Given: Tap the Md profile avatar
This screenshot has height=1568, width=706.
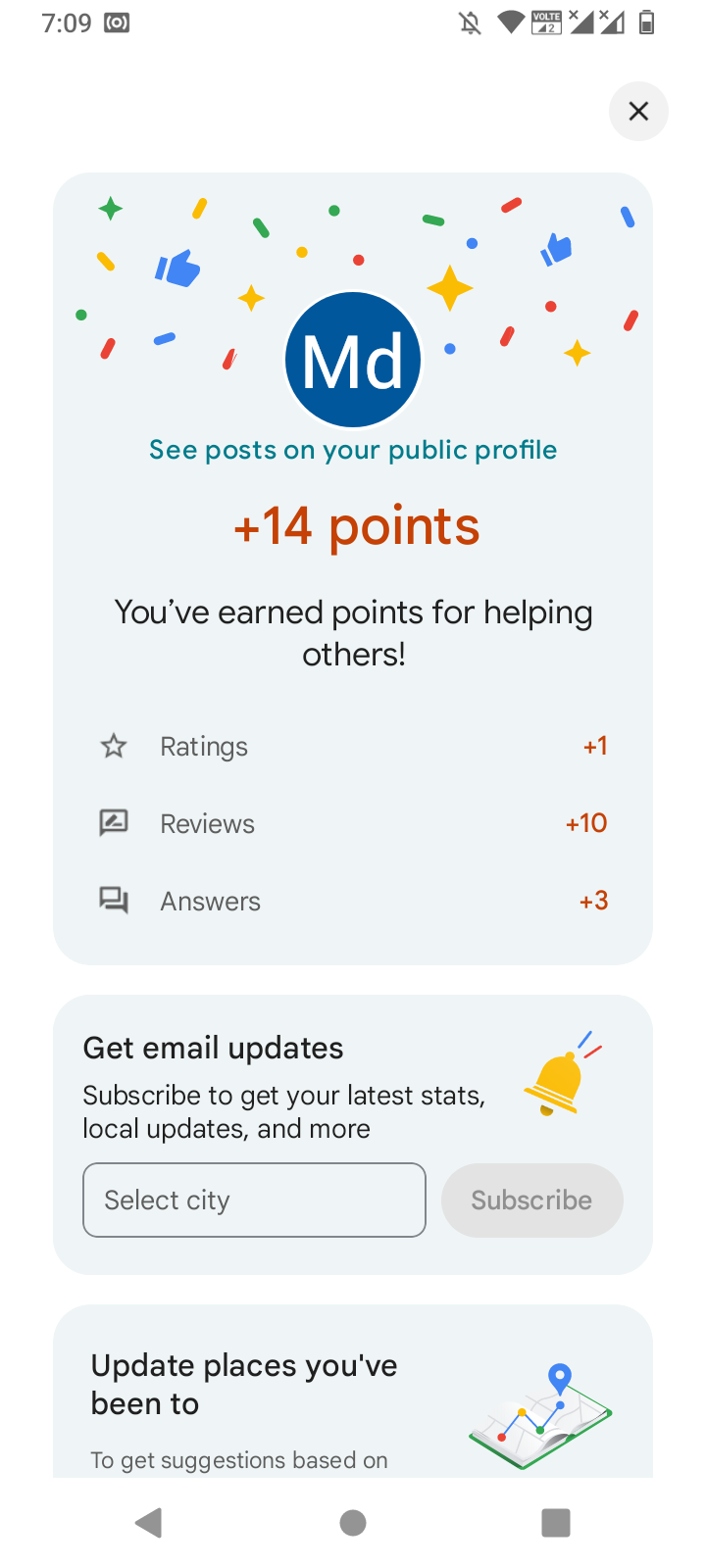Looking at the screenshot, I should click(353, 361).
